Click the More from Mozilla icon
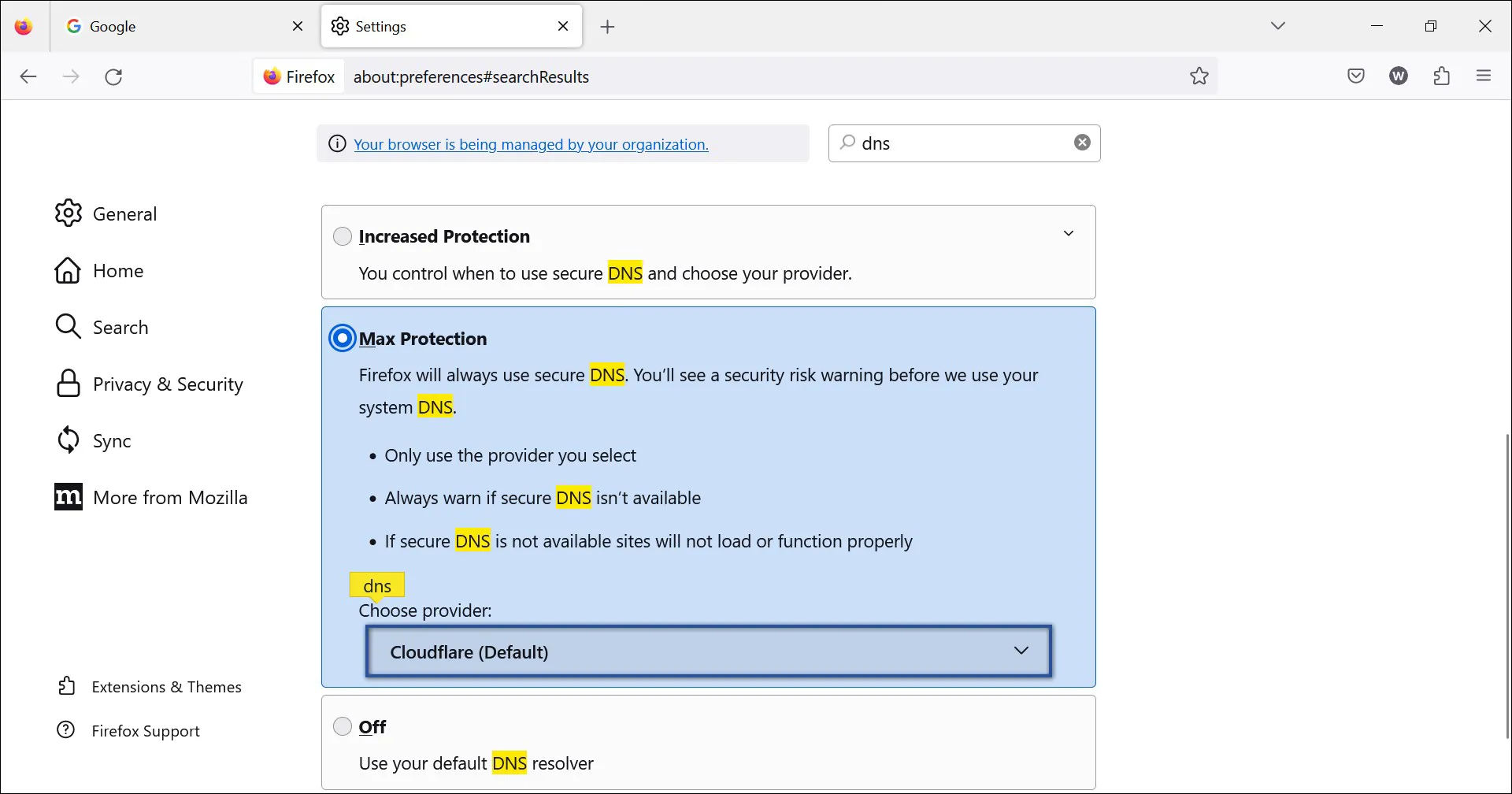Viewport: 1512px width, 794px height. coord(69,496)
